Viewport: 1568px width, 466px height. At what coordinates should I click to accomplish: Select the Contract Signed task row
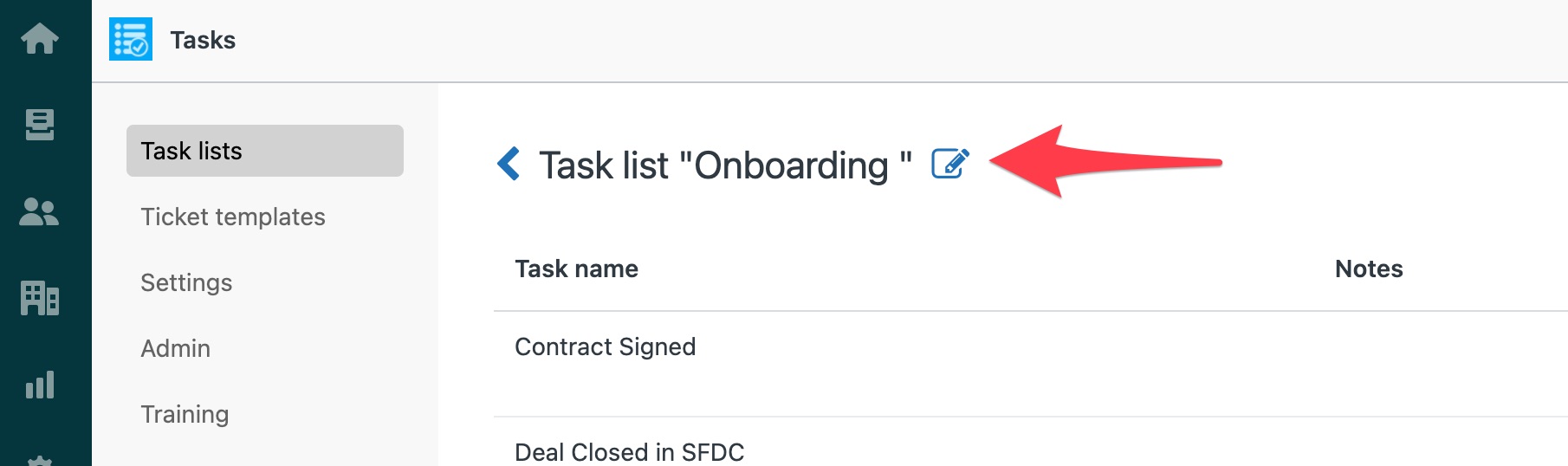[x=1031, y=364]
